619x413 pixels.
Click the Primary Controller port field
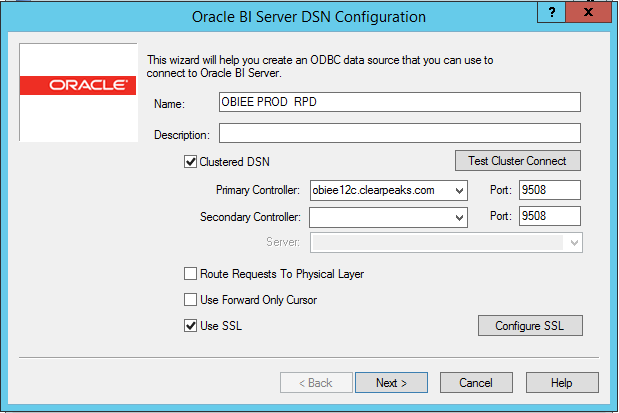point(550,190)
